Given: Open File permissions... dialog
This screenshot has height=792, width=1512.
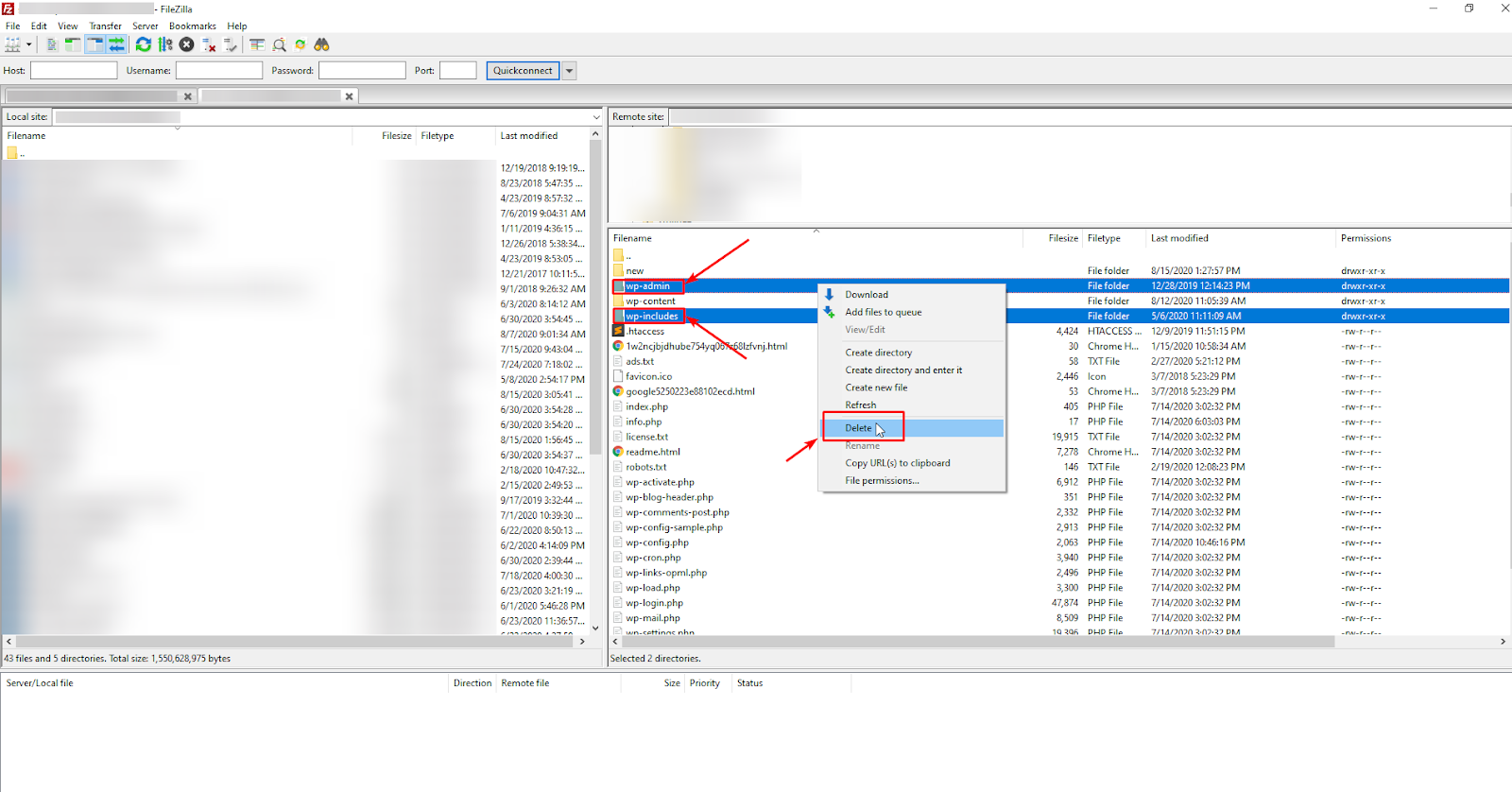Looking at the screenshot, I should pyautogui.click(x=912, y=481).
